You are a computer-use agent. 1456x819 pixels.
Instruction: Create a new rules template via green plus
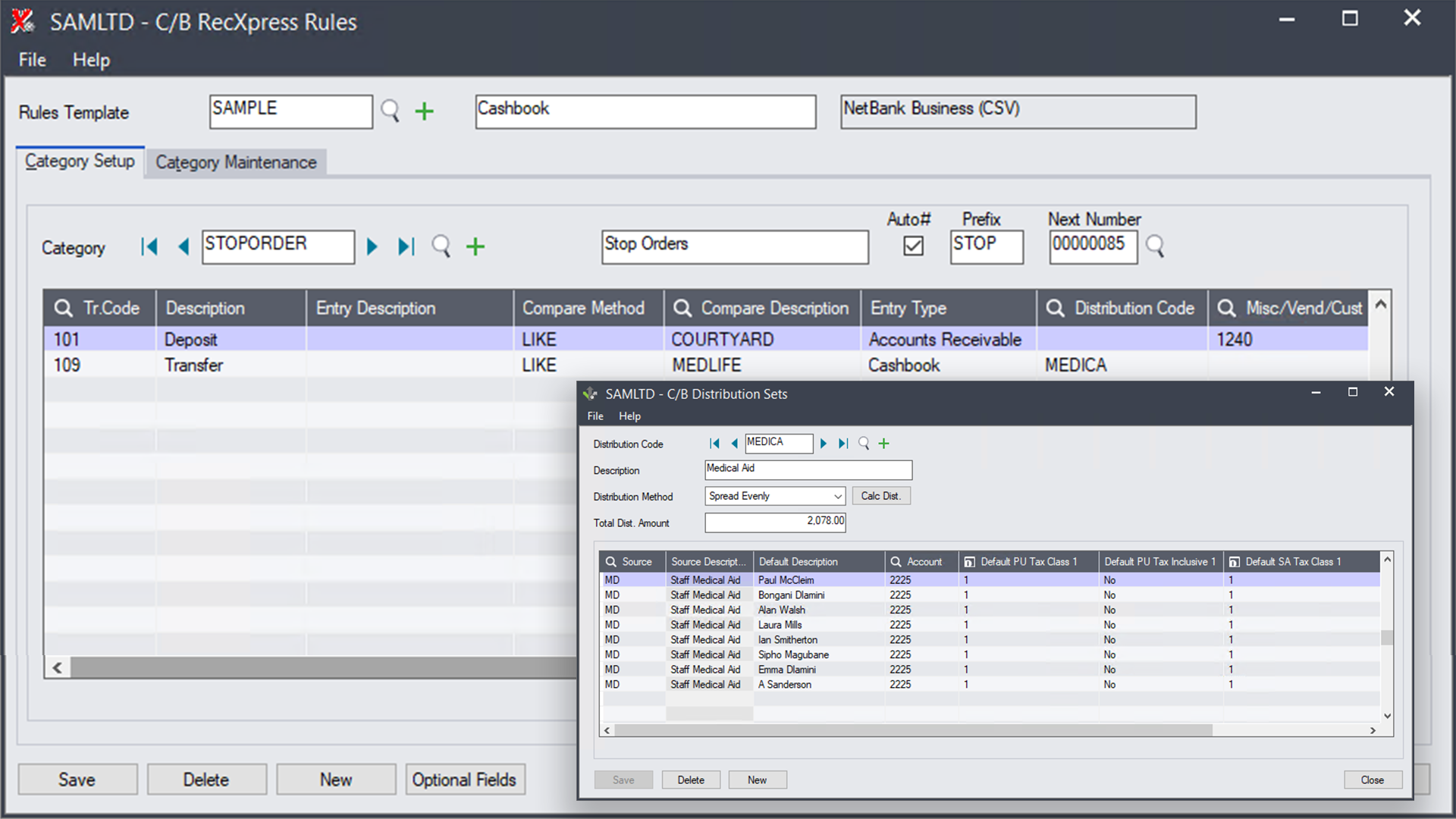click(424, 111)
